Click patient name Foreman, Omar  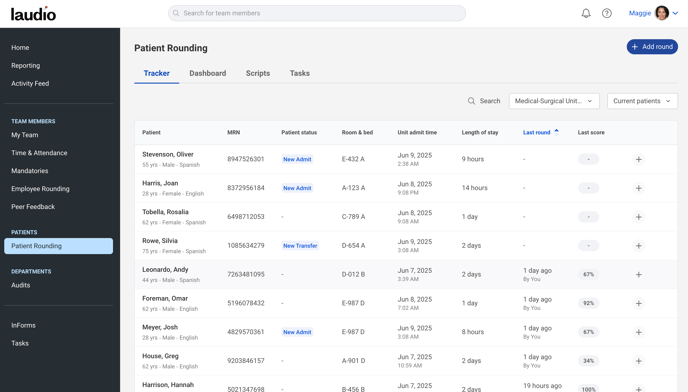point(165,298)
